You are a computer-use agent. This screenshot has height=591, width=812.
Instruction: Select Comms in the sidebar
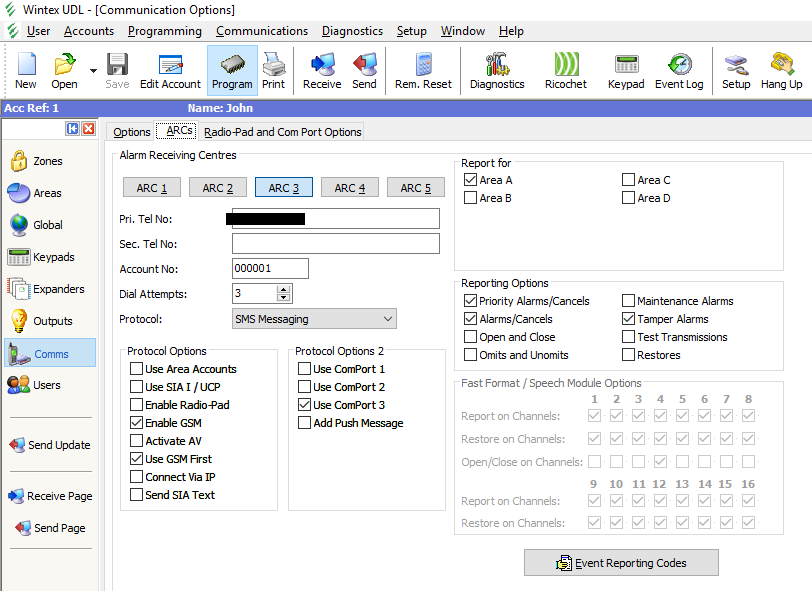(50, 353)
